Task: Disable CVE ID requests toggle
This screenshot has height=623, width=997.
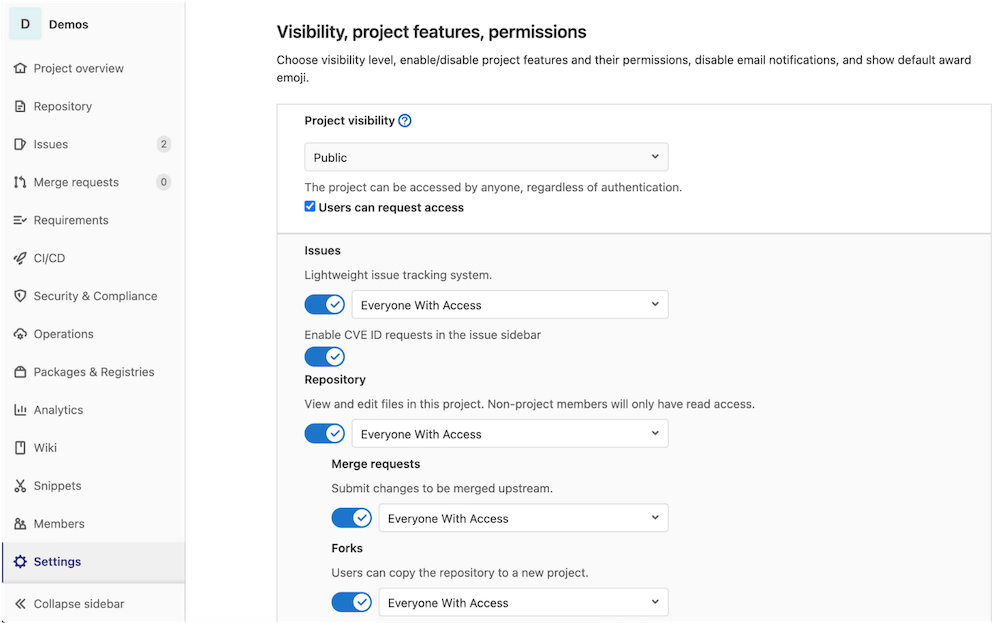Action: coord(324,356)
